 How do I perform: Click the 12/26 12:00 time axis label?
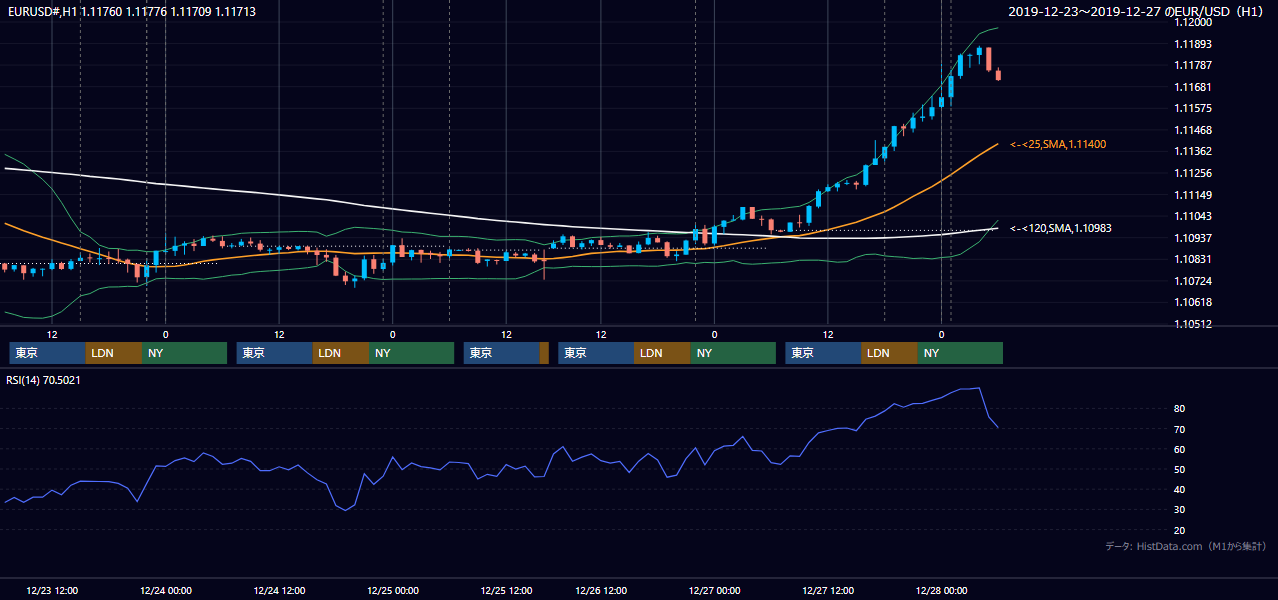click(x=601, y=590)
